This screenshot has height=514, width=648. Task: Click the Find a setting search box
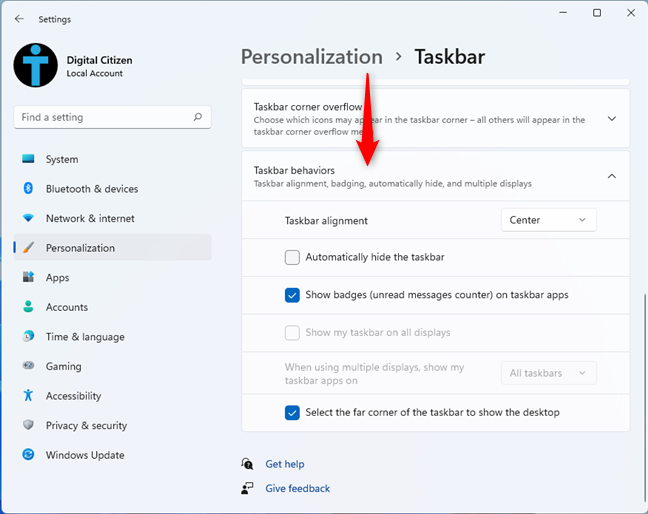point(105,117)
